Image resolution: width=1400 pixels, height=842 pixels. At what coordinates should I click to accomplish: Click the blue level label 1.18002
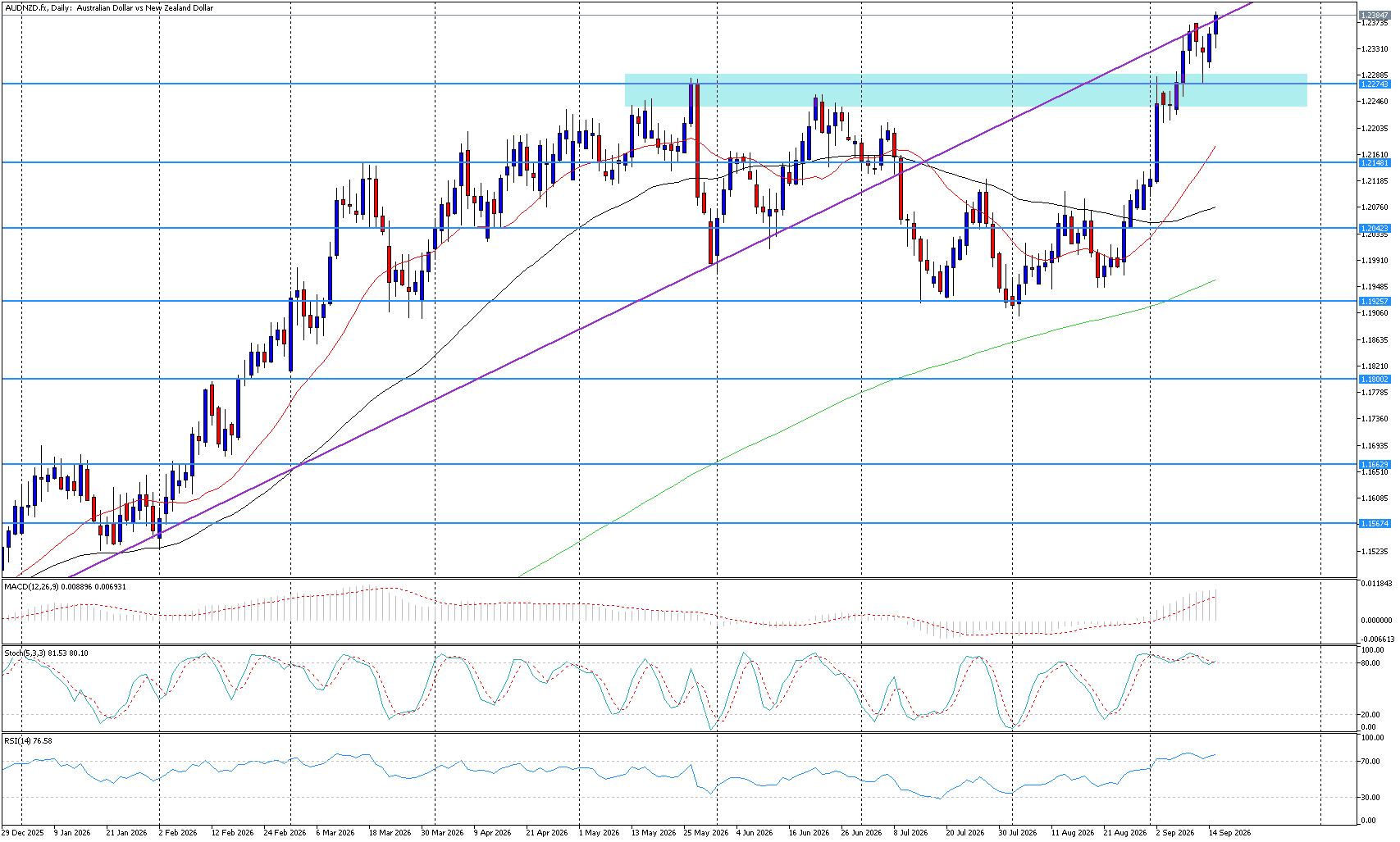[1375, 380]
